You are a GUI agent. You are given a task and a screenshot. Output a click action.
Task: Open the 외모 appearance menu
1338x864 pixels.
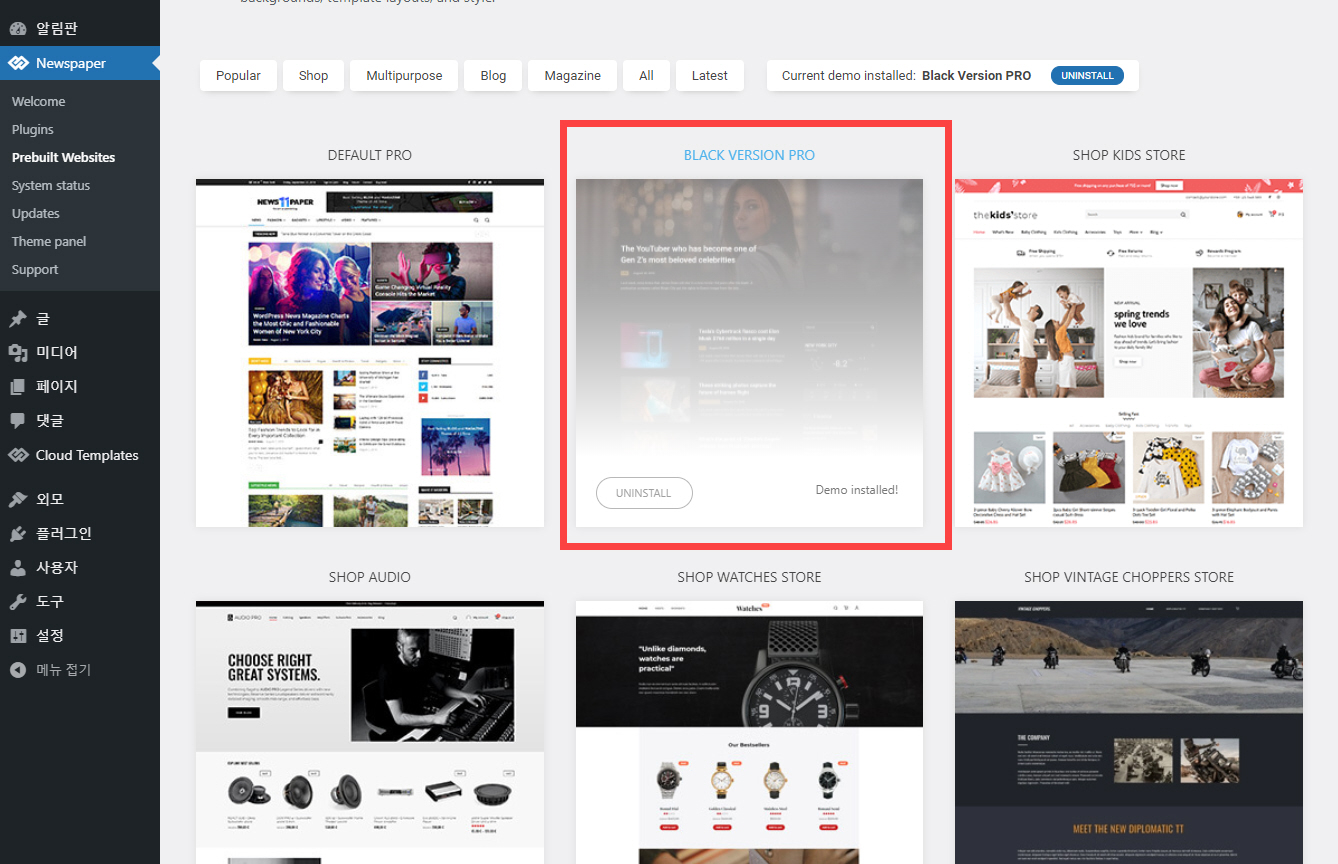[80, 499]
